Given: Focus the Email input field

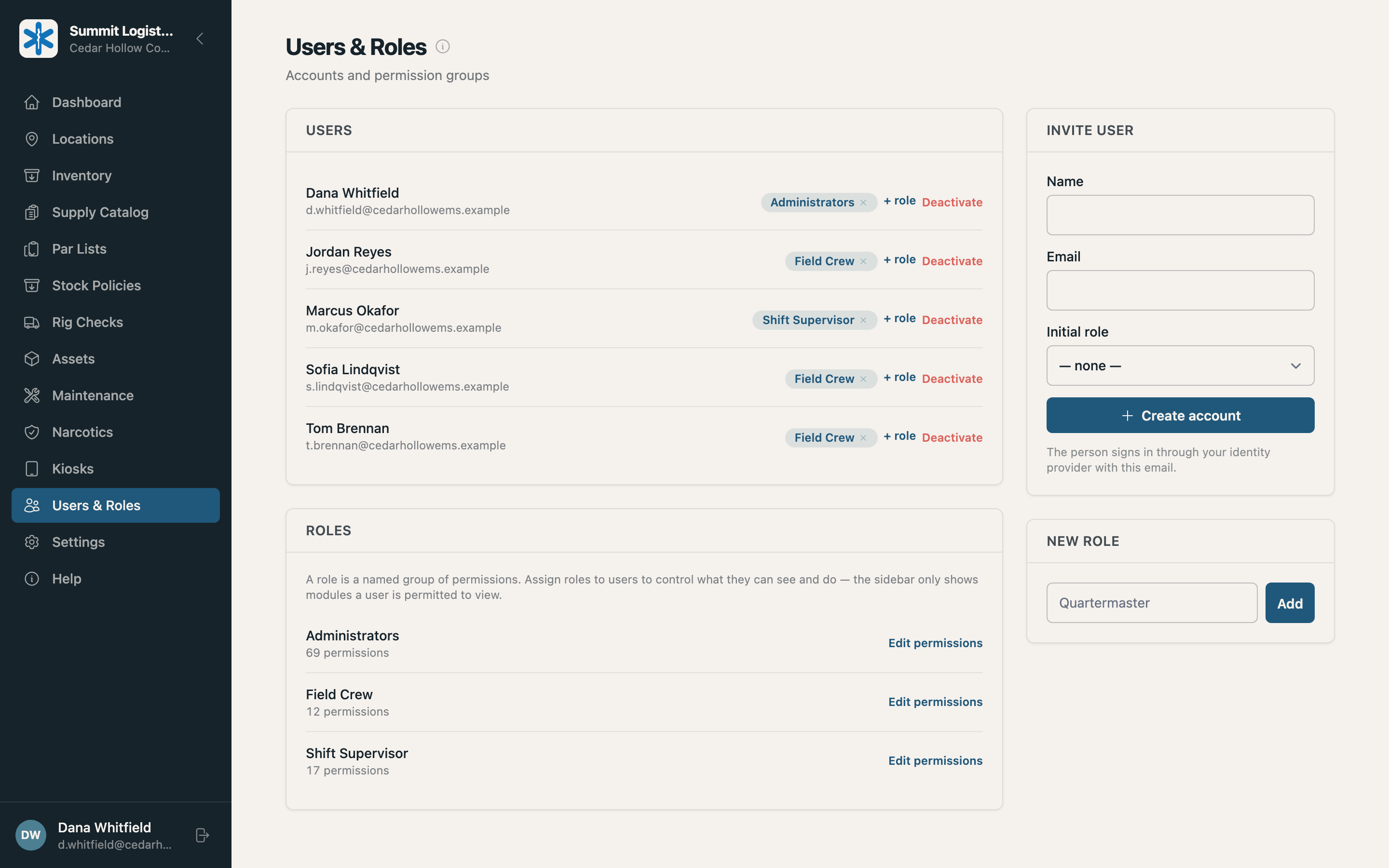Looking at the screenshot, I should [x=1180, y=290].
